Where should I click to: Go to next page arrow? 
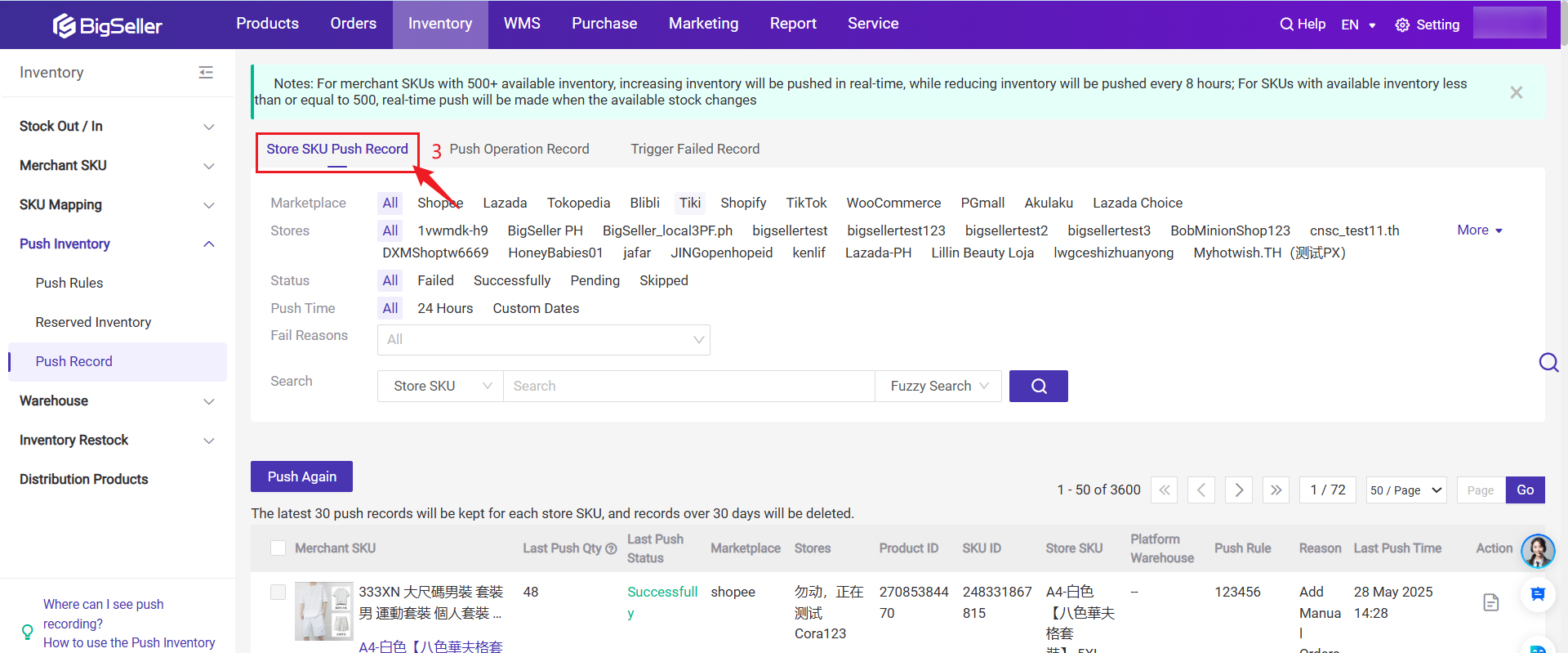point(1239,490)
